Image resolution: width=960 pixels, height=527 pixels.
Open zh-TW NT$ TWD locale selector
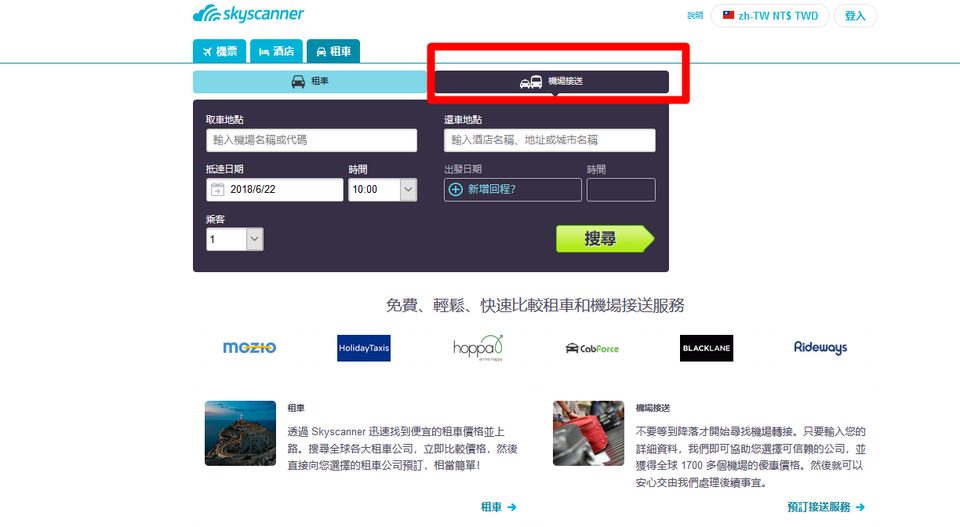pyautogui.click(x=769, y=16)
